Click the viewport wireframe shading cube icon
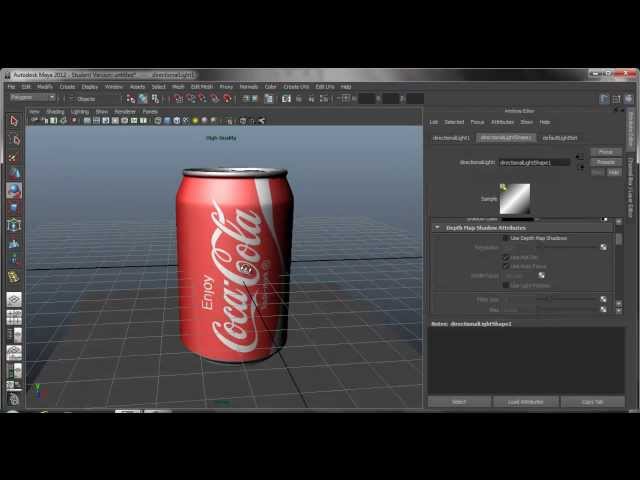The width and height of the screenshot is (640, 480). (x=158, y=120)
